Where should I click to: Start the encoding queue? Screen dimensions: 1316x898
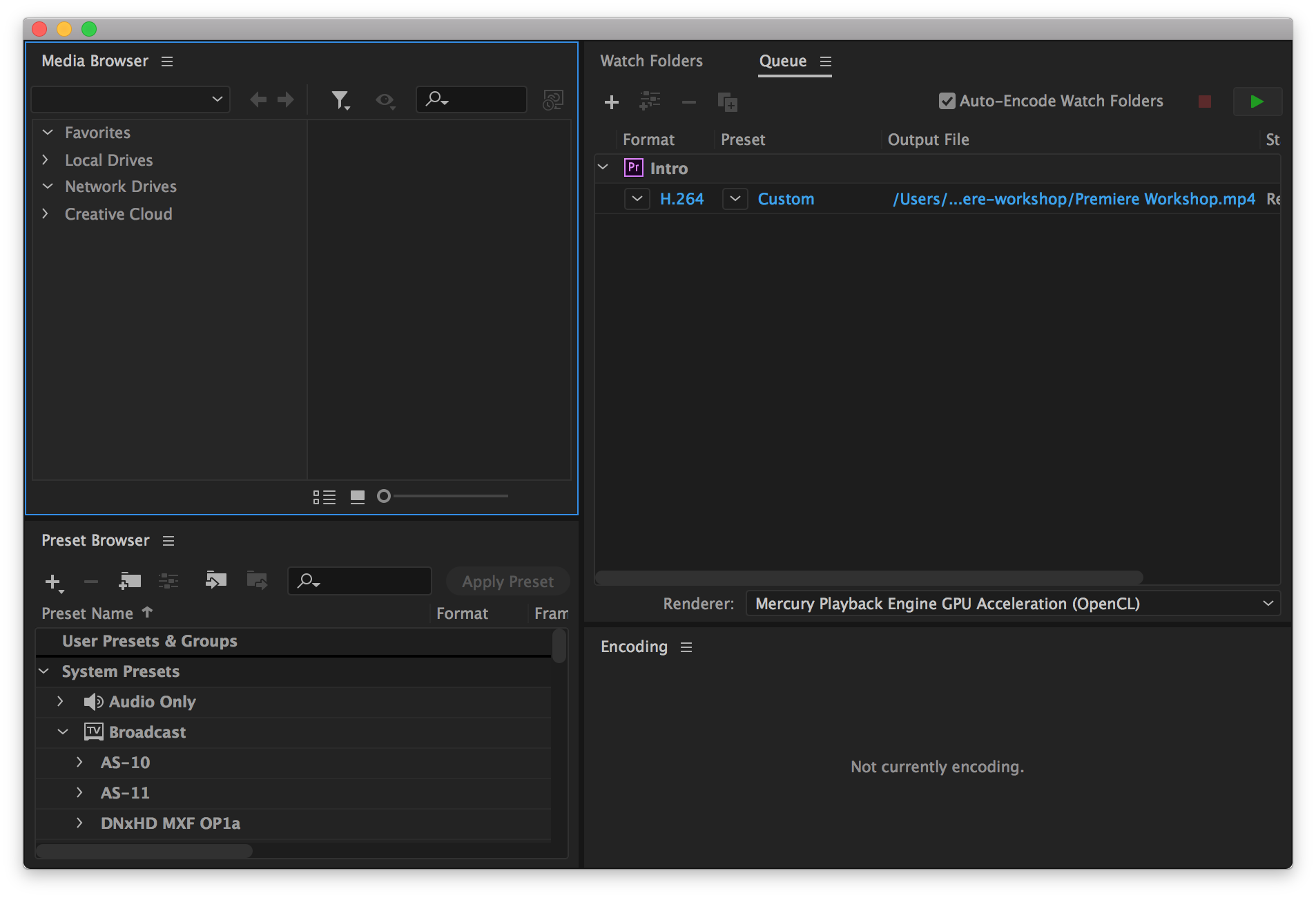pyautogui.click(x=1257, y=101)
